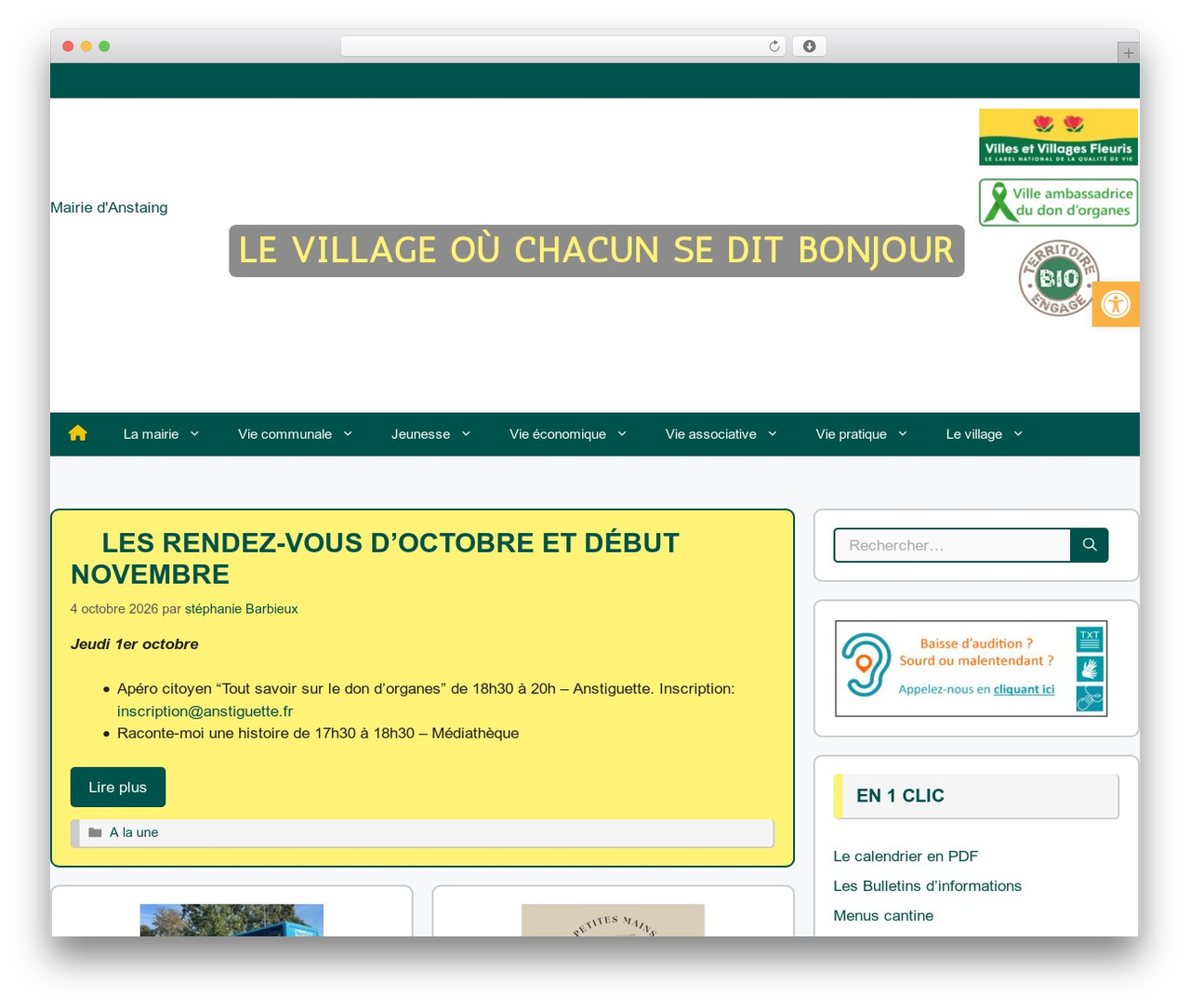
Task: Open the Petites Mains article thumbnail
Action: (613, 921)
